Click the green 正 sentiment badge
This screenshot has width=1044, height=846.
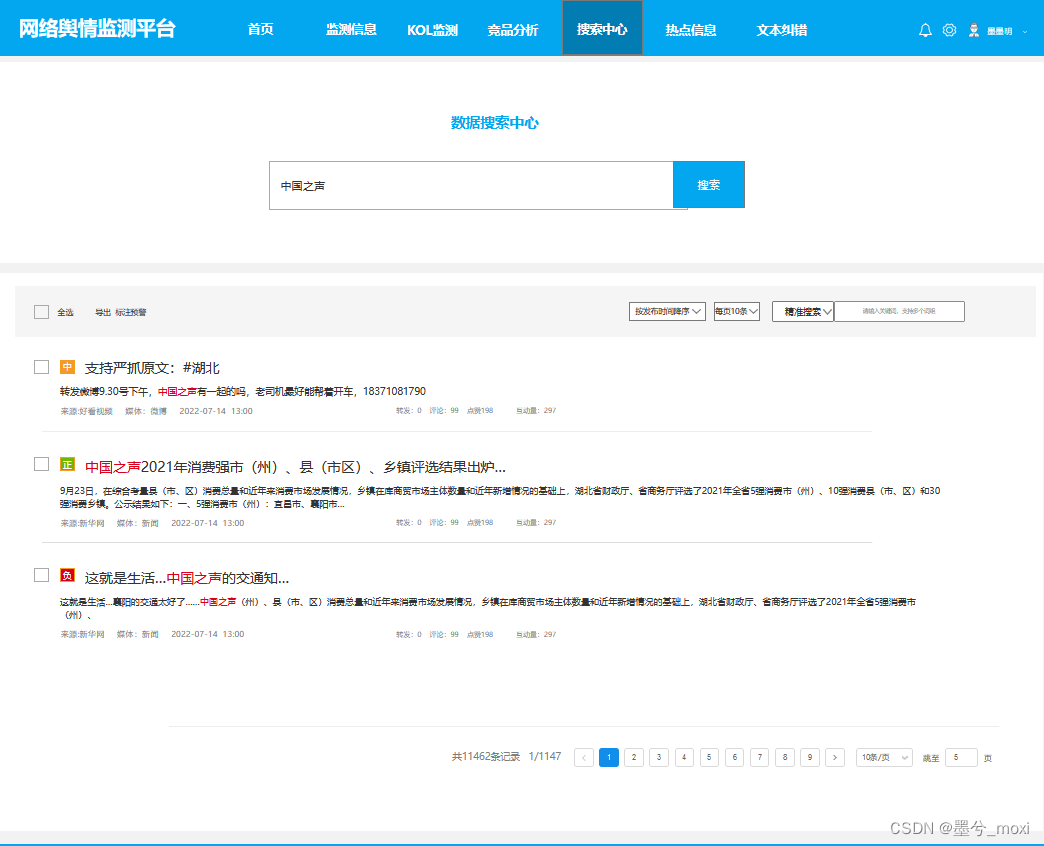67,464
